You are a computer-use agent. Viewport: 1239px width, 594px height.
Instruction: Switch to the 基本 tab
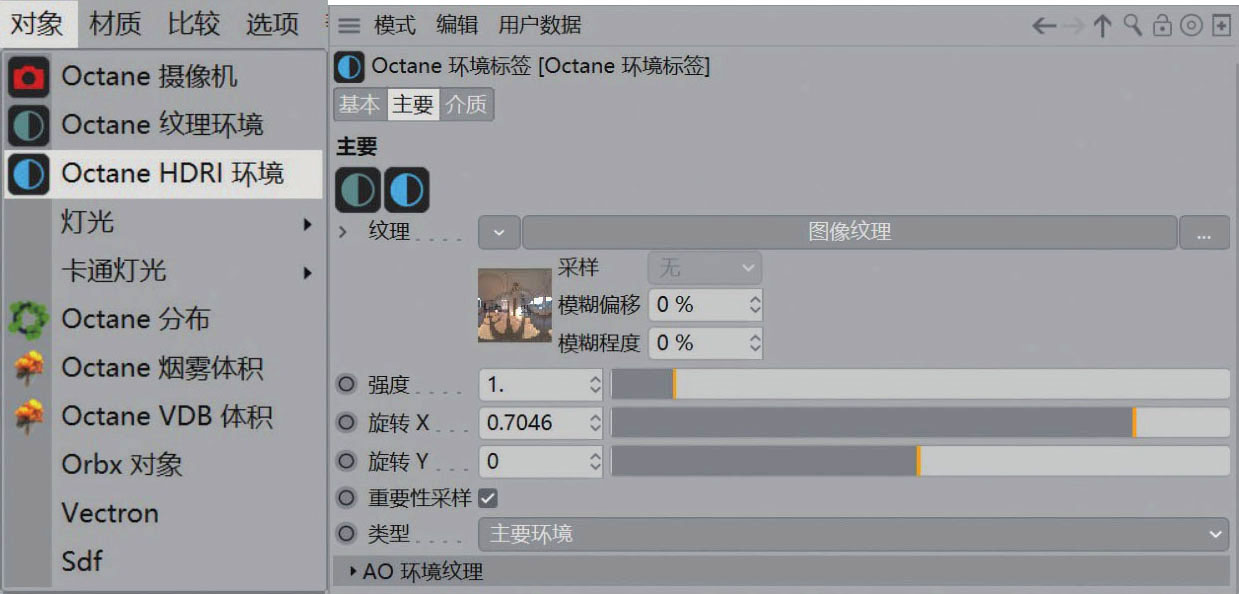tap(360, 105)
